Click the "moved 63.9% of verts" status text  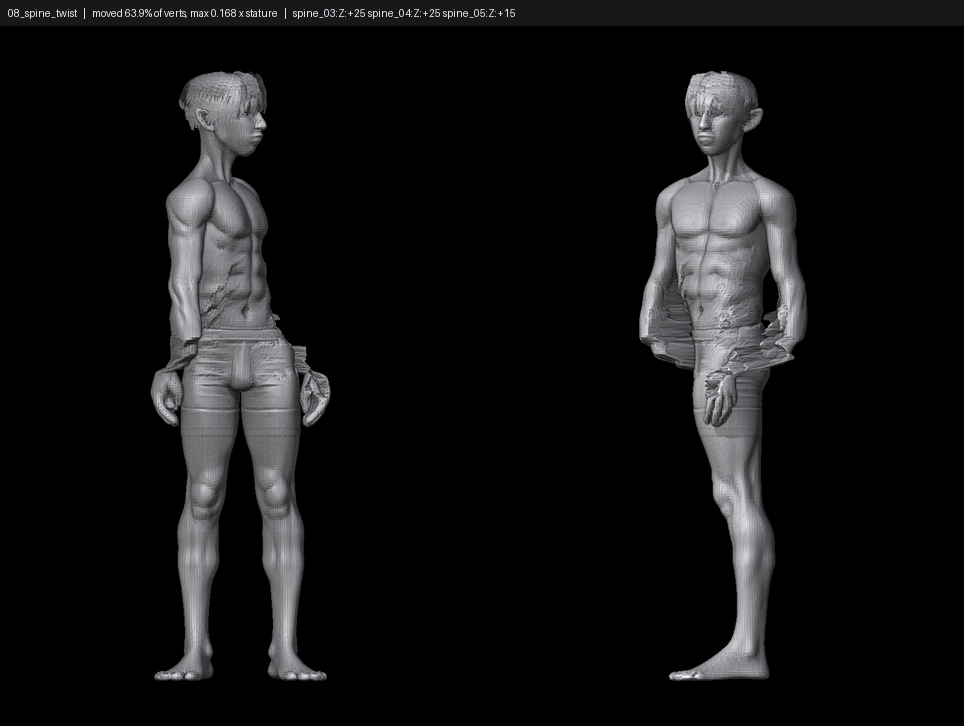click(139, 13)
